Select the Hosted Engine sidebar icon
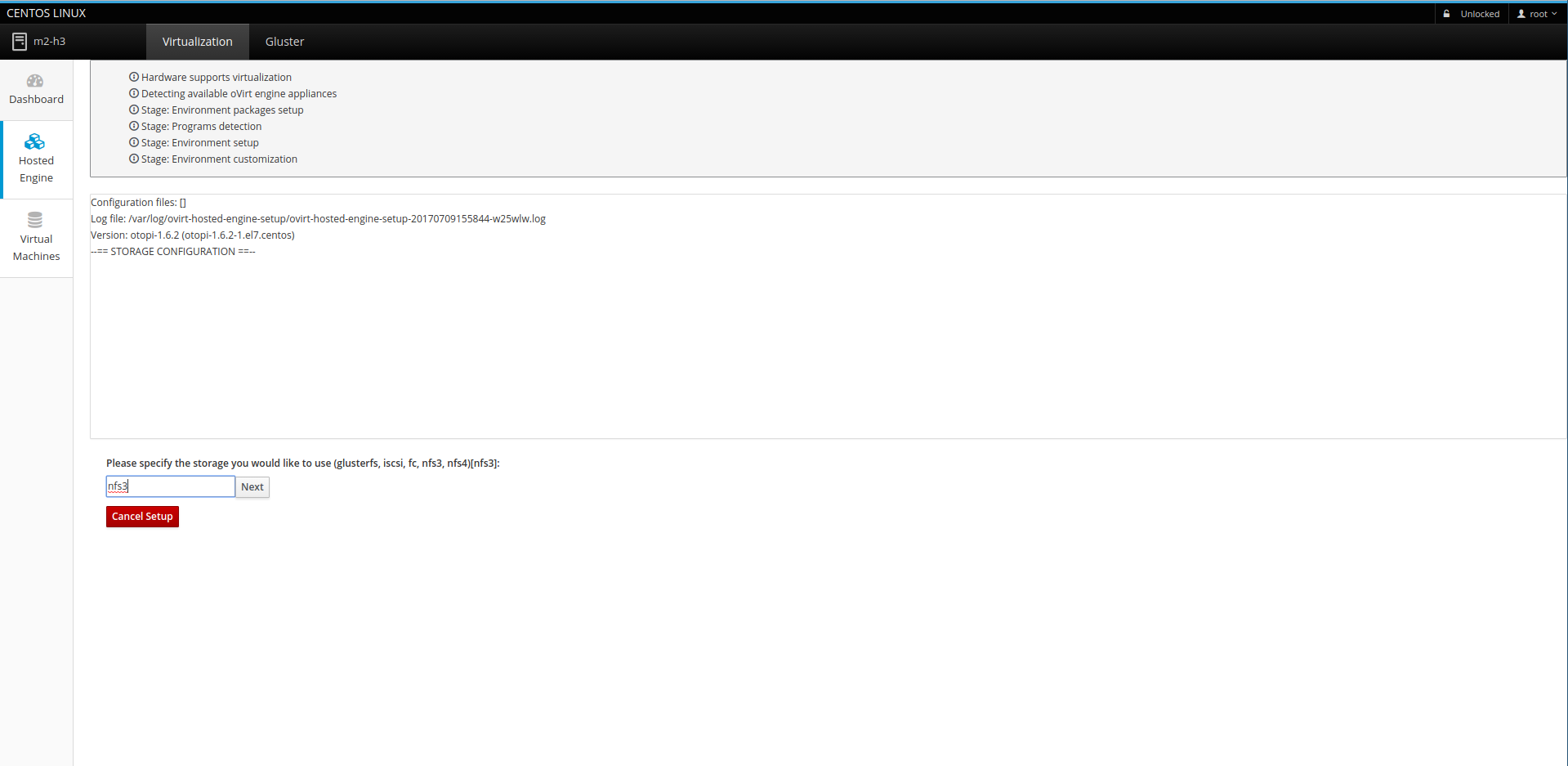 35,142
